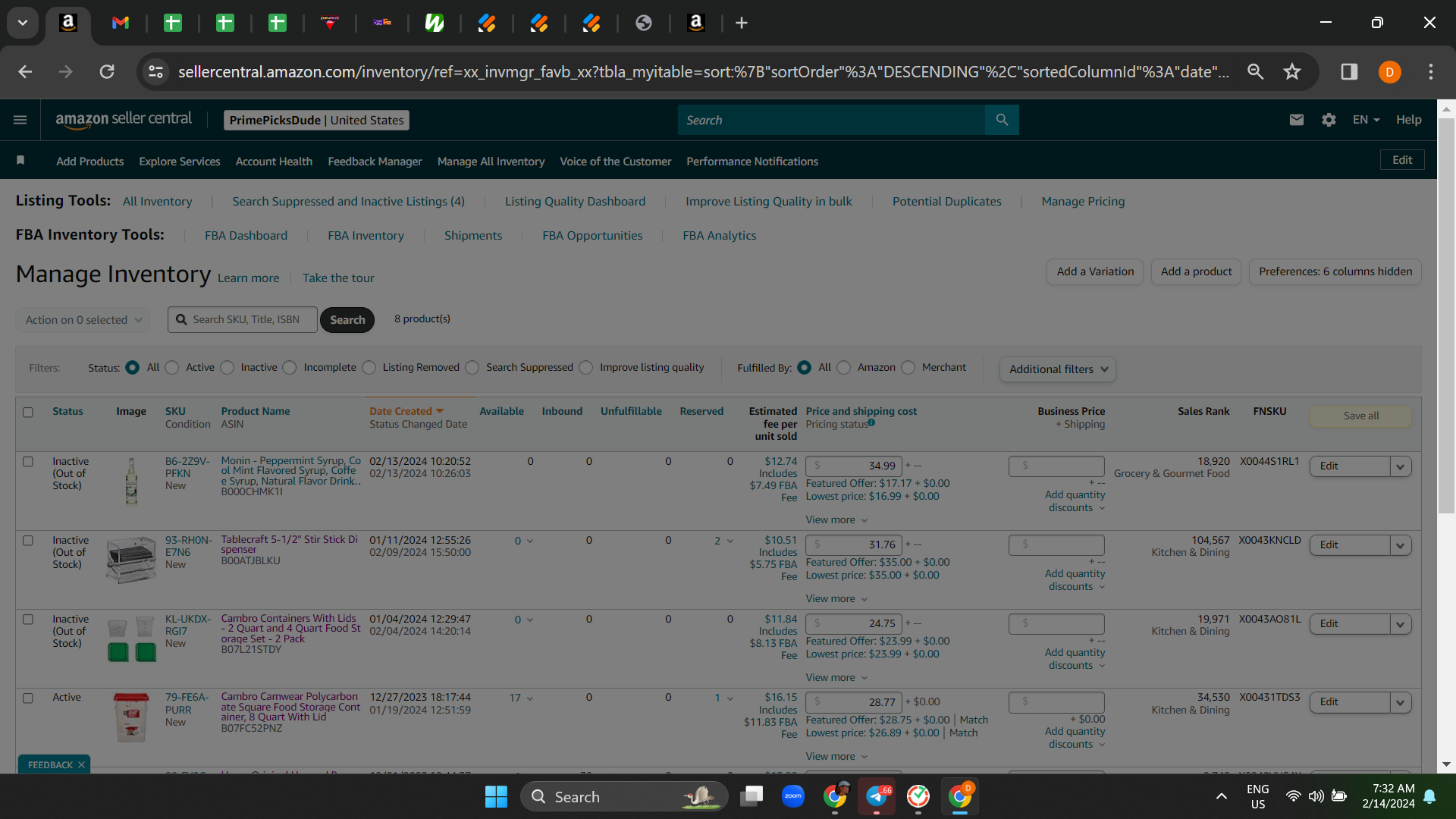Open the browser zoom magnifier icon
Screen dimensions: 1456x819
[x=1256, y=71]
